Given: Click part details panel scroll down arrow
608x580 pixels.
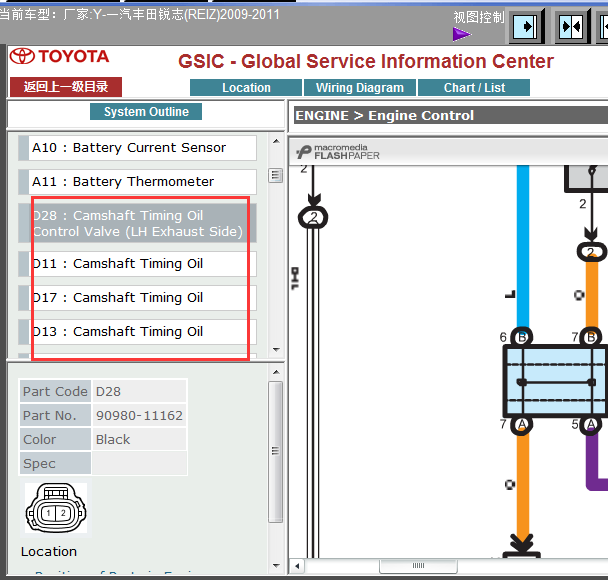Looking at the screenshot, I should pyautogui.click(x=276, y=565).
